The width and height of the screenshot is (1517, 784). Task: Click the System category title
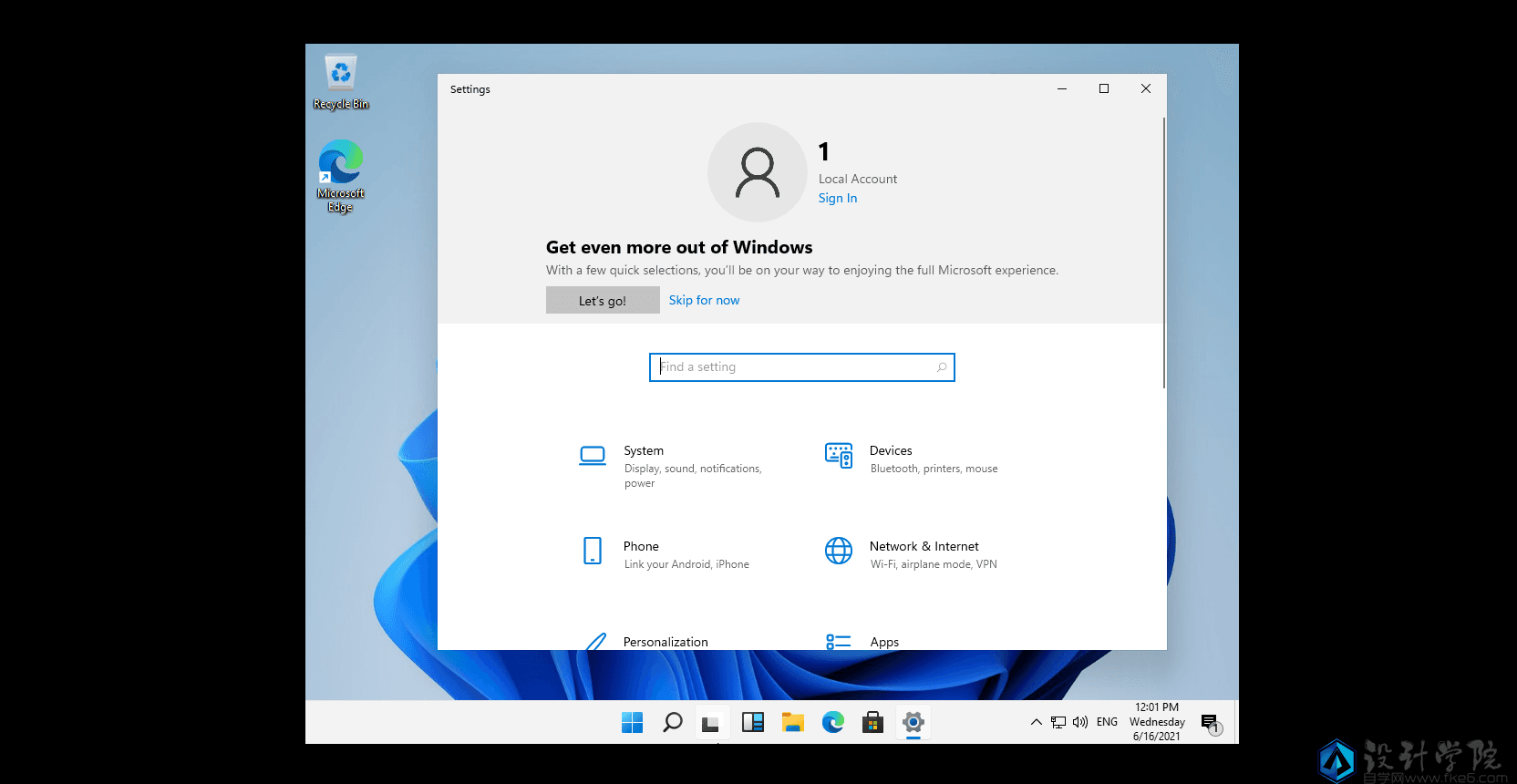[x=644, y=450]
